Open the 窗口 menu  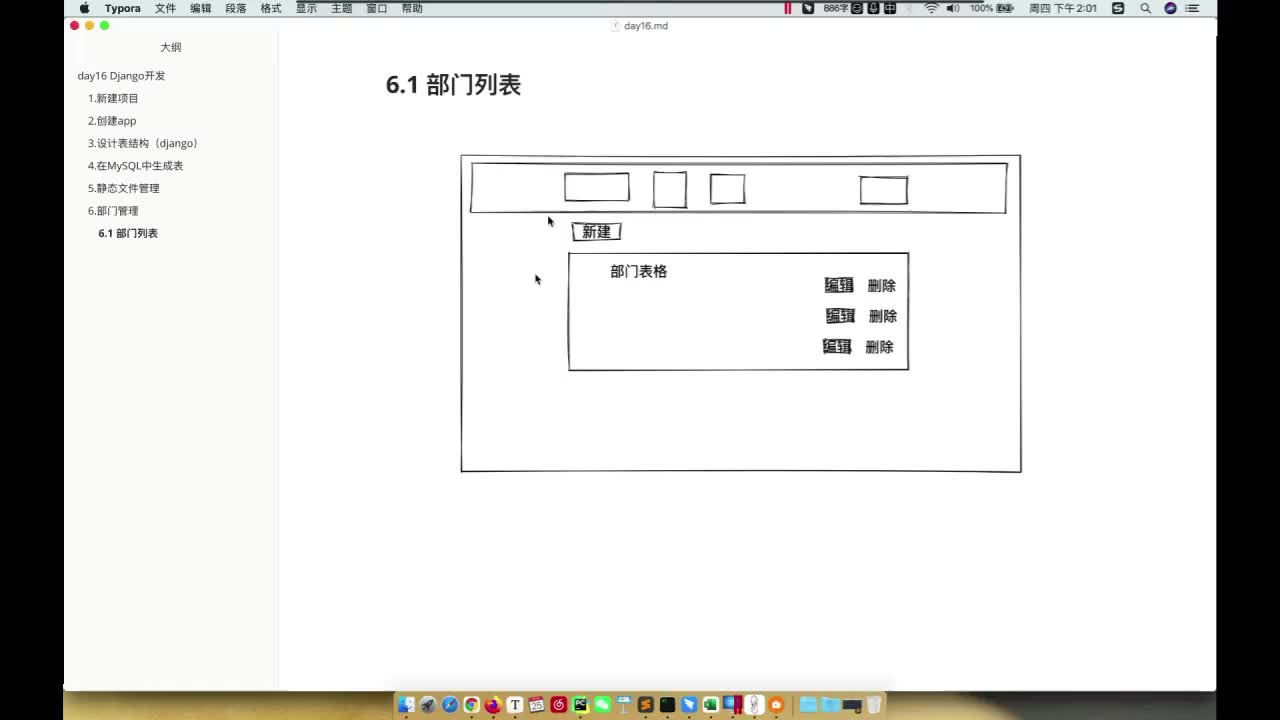(377, 8)
